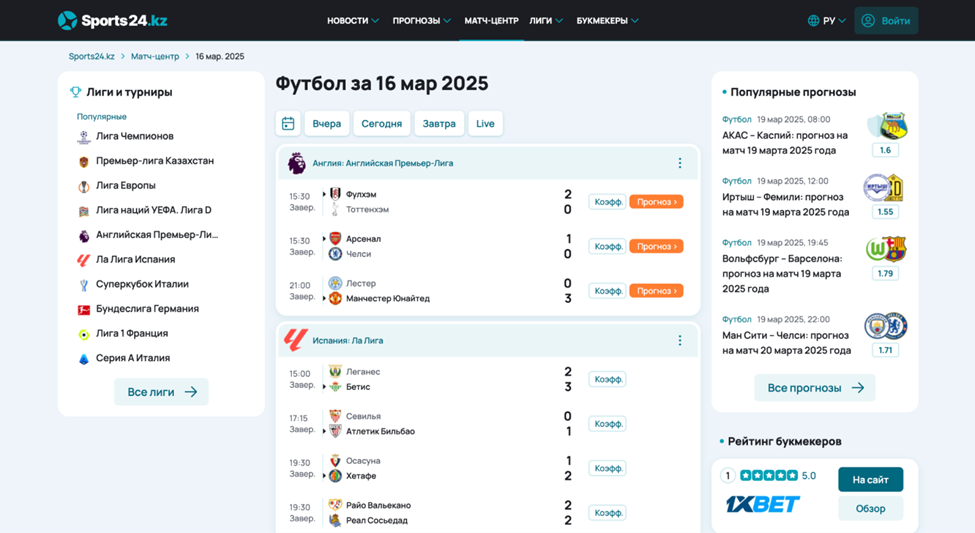Open the Английская Премьер-Ли... sidebar link
This screenshot has width=975, height=533.
157,235
